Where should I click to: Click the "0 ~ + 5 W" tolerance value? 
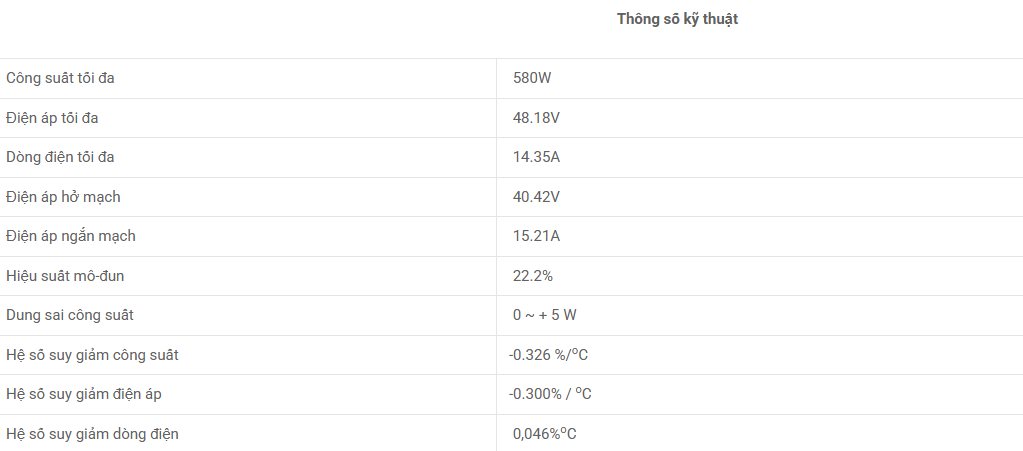tap(544, 315)
